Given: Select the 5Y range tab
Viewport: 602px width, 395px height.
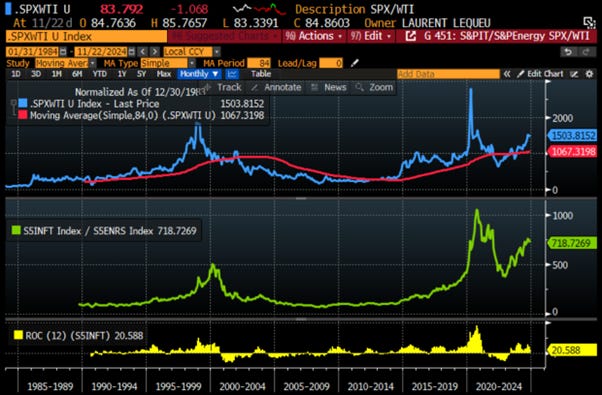Looking at the screenshot, I should pos(141,74).
